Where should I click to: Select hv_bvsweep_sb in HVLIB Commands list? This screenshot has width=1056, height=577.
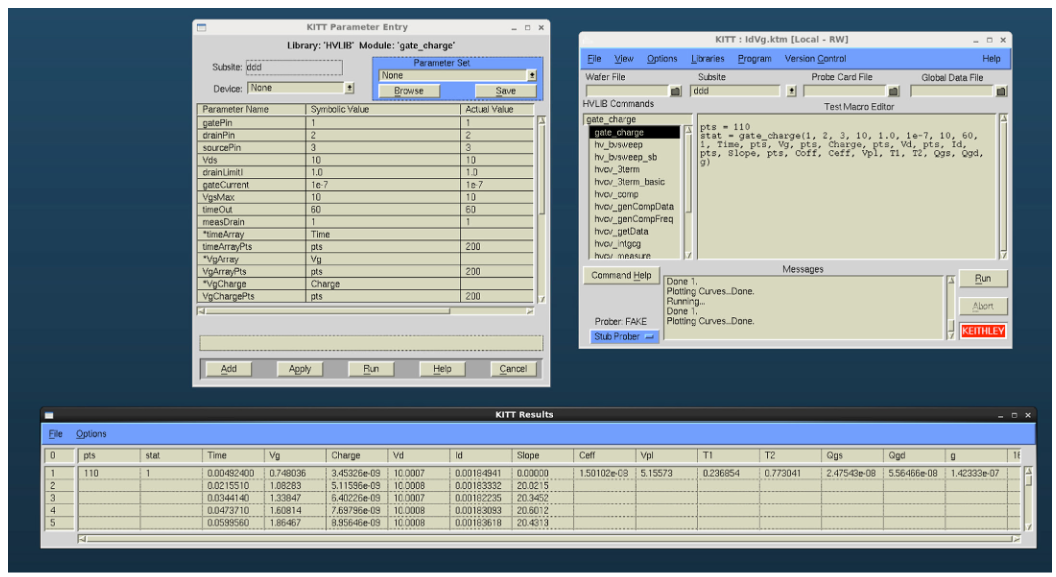coord(625,157)
